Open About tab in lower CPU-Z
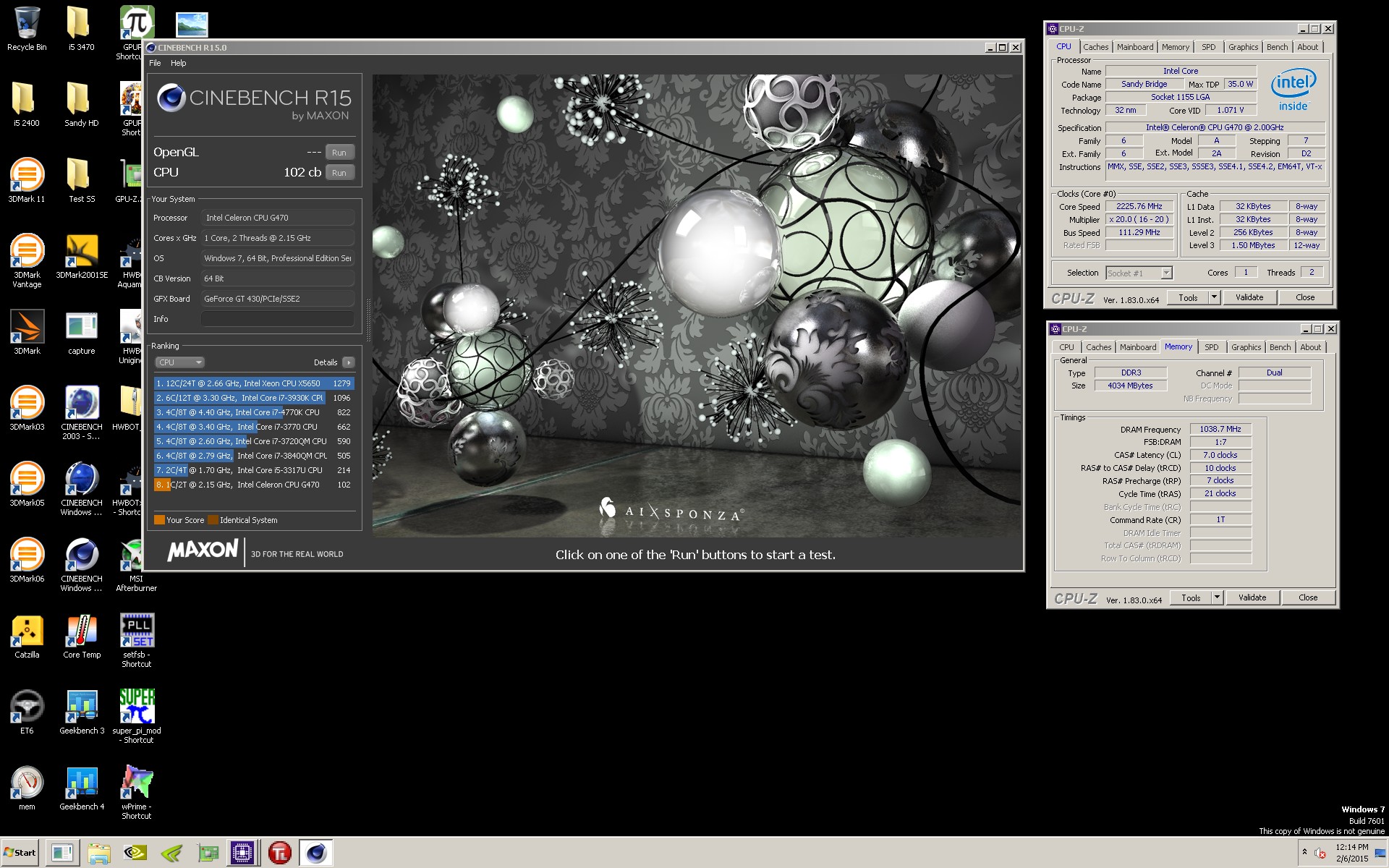Screen dimensions: 1389x868 click(1310, 347)
